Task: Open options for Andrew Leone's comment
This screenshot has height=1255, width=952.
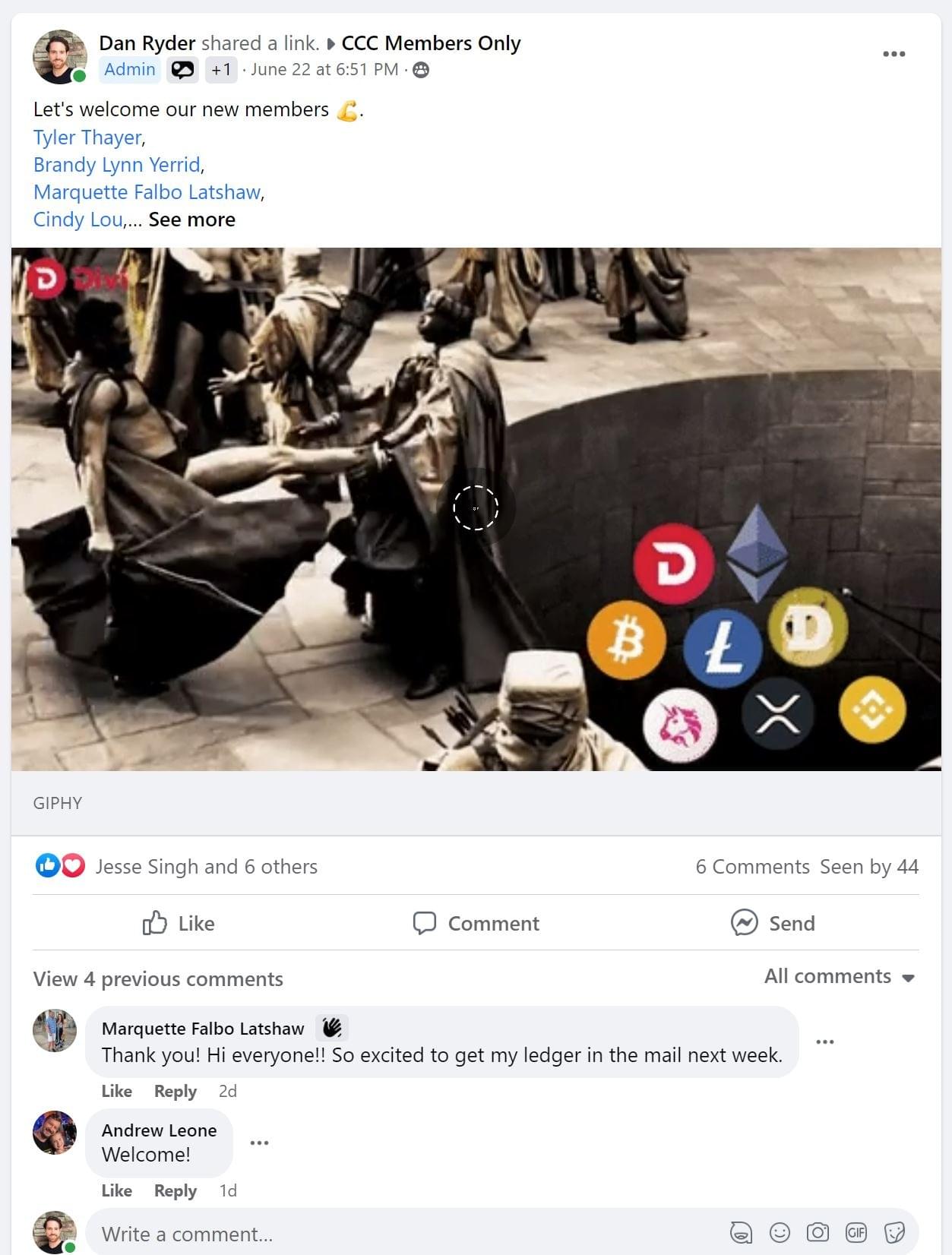Action: (x=259, y=1143)
